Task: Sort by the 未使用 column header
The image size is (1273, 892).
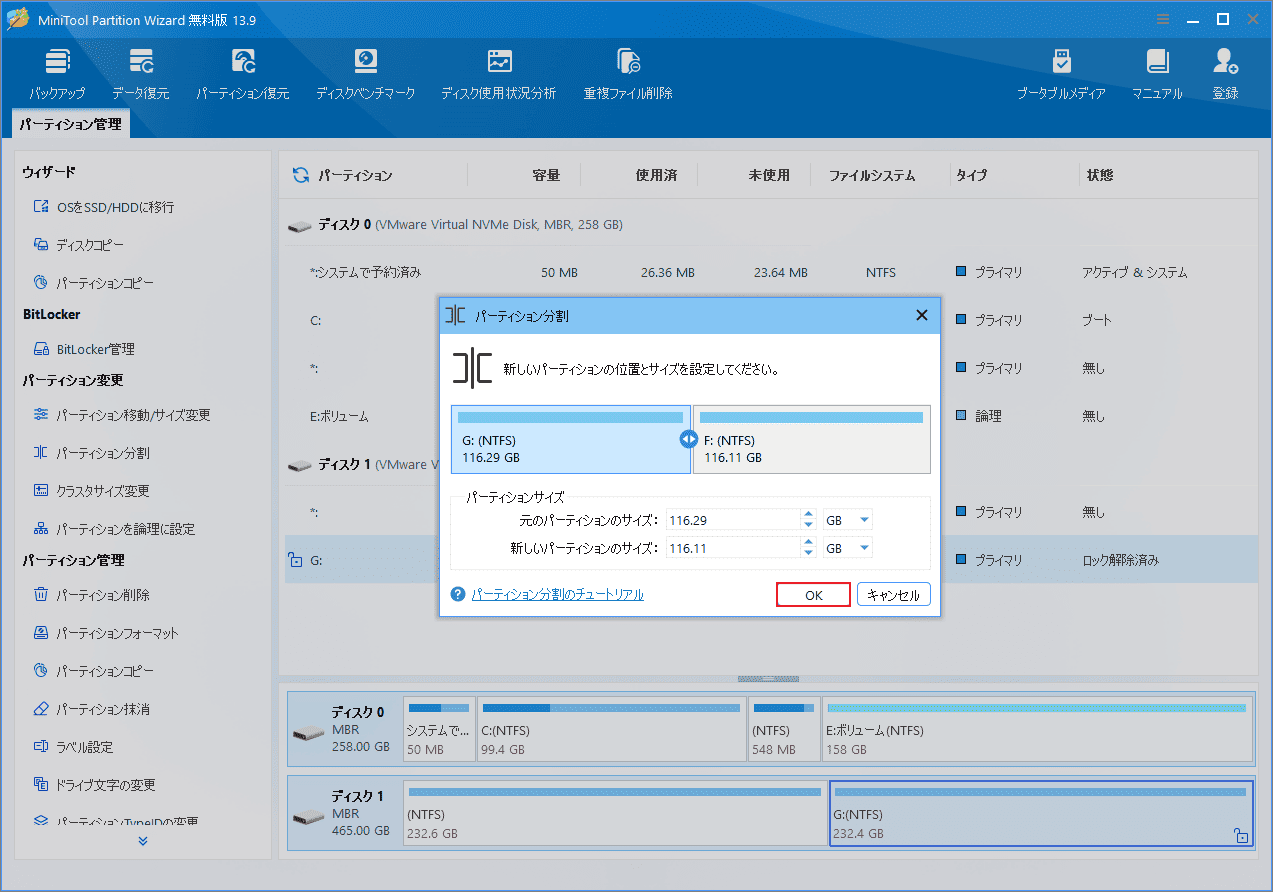Action: pyautogui.click(x=769, y=175)
